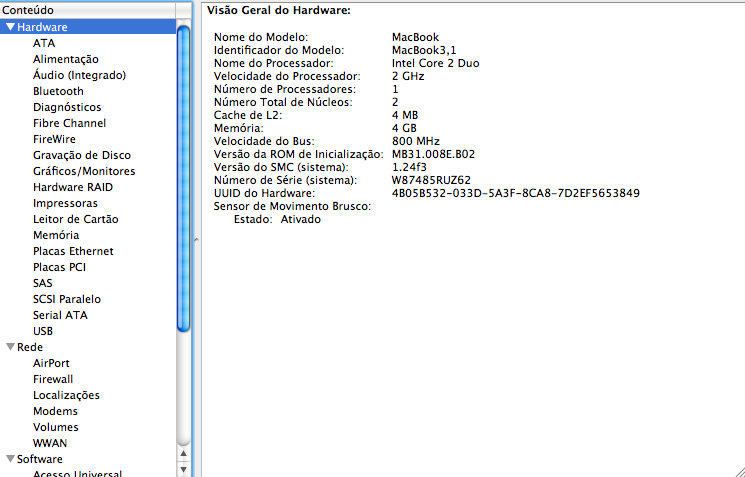Screen dimensions: 745x477
Task: Select Gráficos/Monitores item
Action: [84, 172]
